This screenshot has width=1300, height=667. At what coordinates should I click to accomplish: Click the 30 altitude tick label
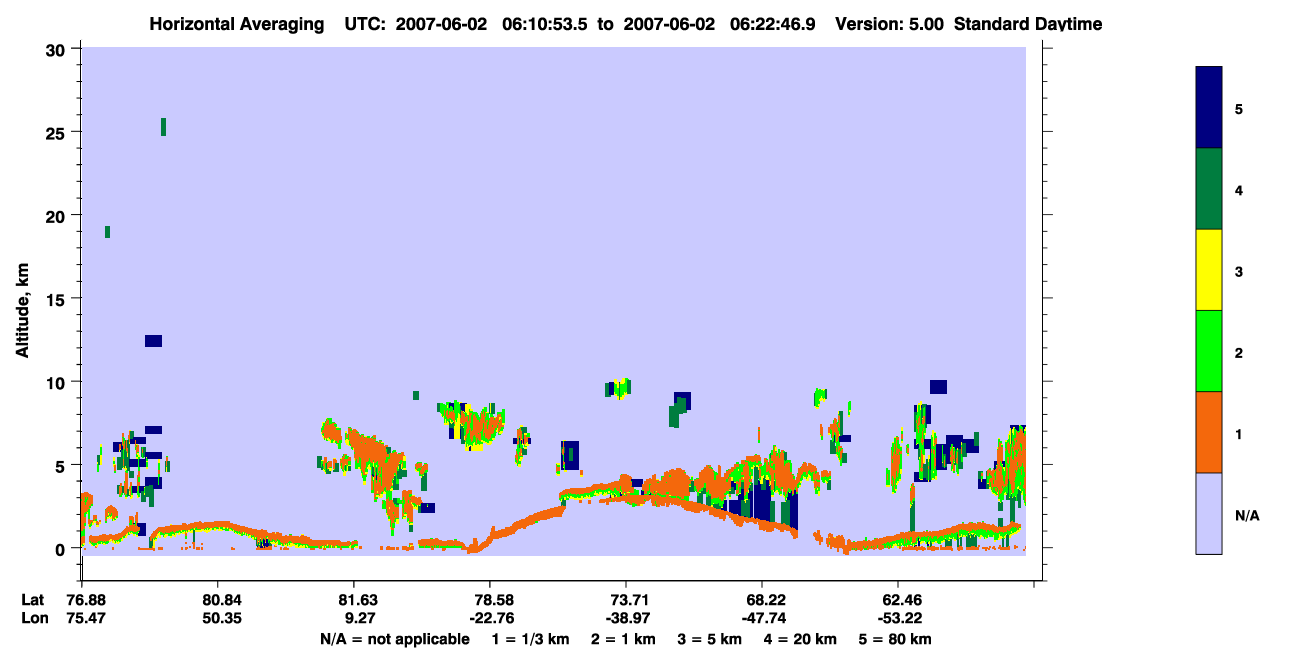pyautogui.click(x=58, y=49)
